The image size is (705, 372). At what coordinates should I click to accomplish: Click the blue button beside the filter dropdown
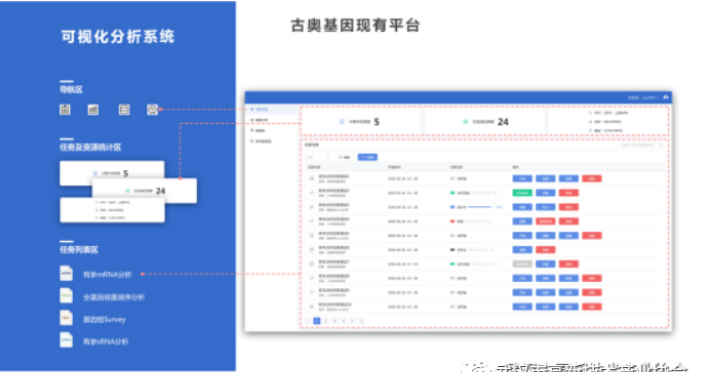tap(367, 157)
